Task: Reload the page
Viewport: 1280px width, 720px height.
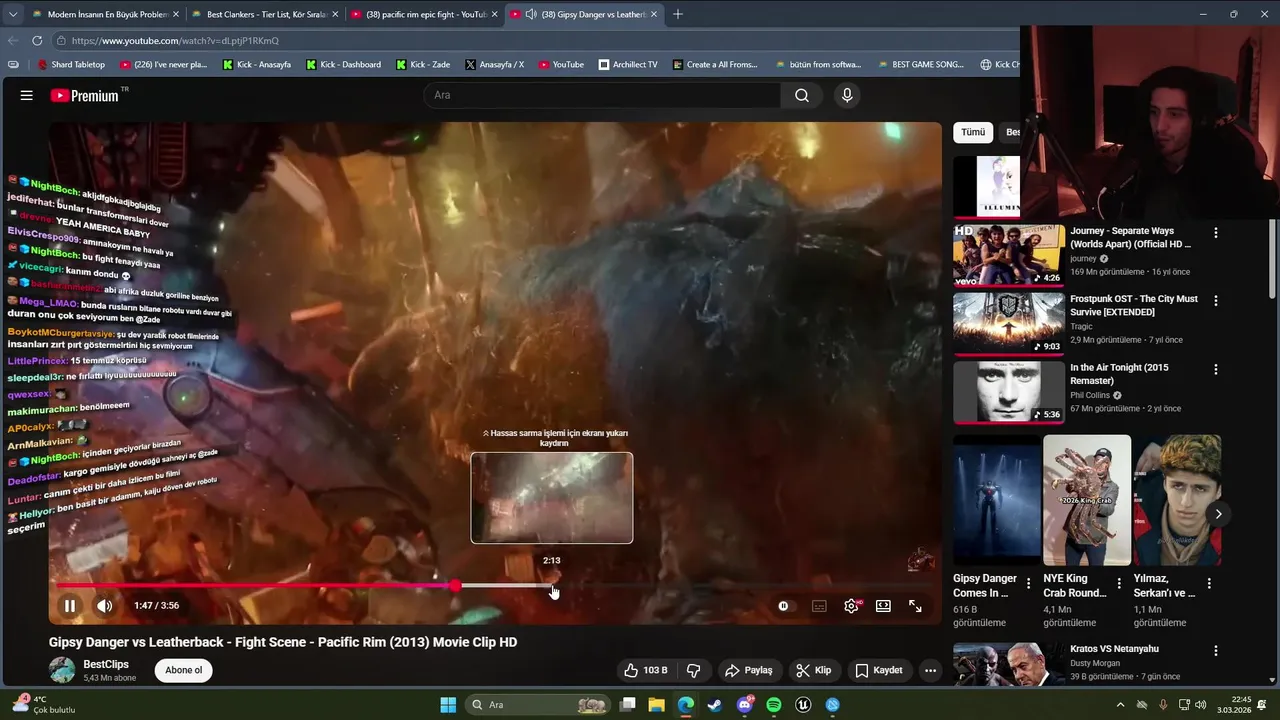Action: click(x=37, y=41)
